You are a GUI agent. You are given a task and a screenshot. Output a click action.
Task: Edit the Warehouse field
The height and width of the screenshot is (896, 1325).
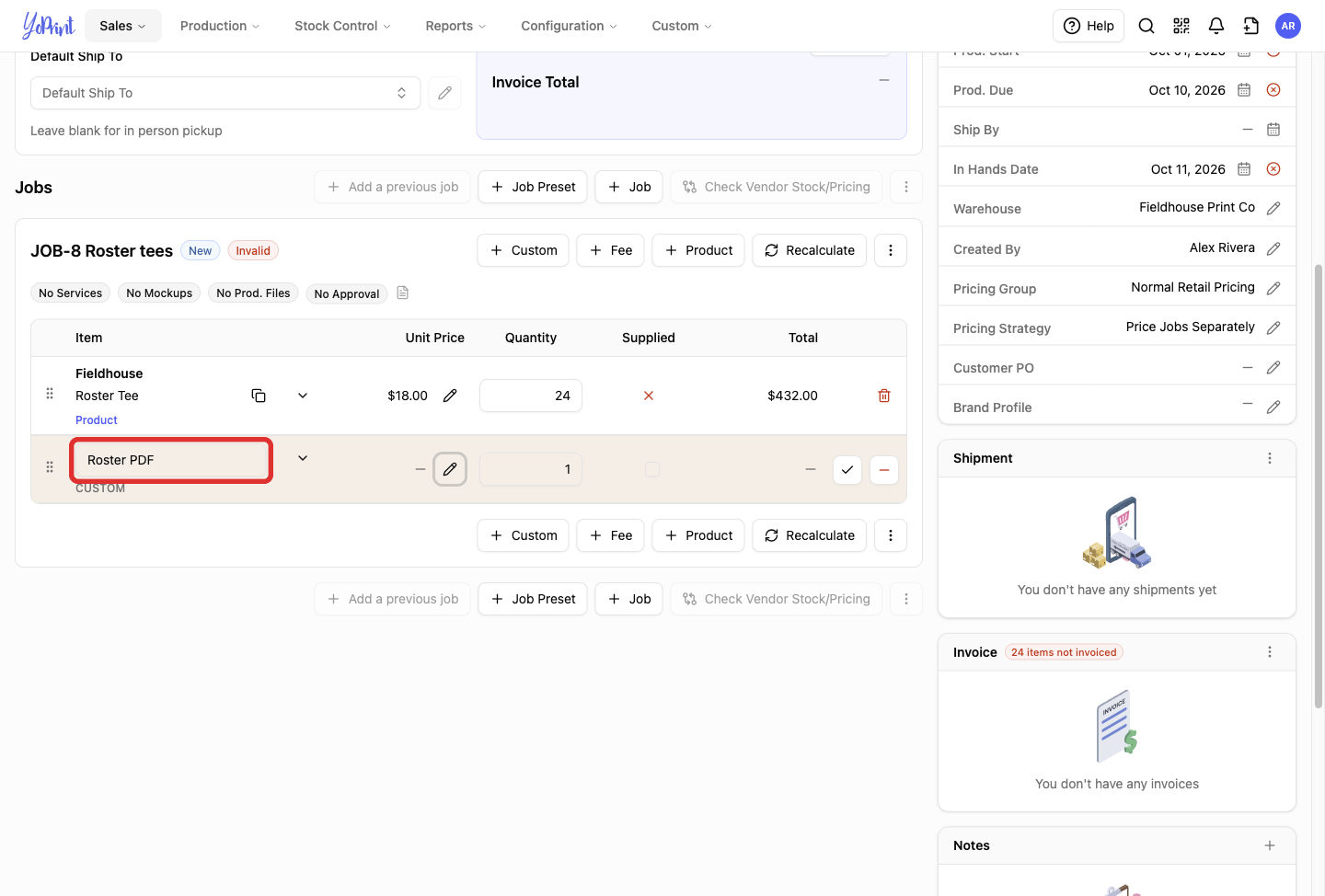coord(1273,208)
